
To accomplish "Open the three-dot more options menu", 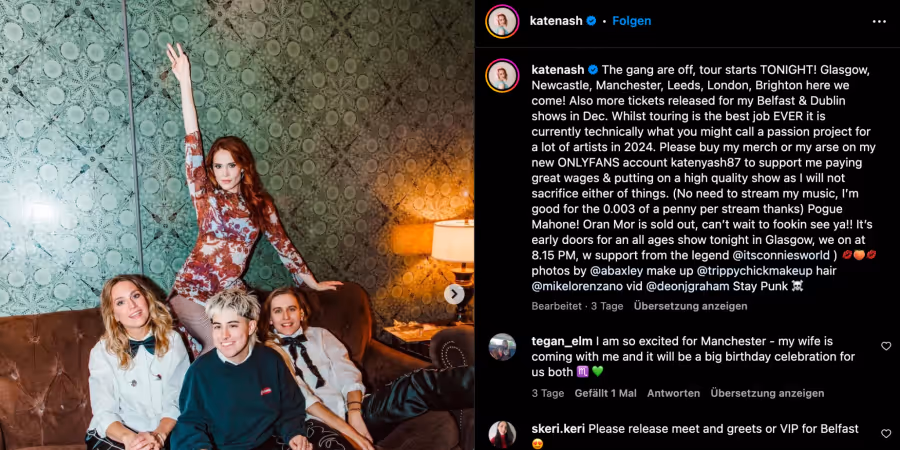I will [x=879, y=21].
